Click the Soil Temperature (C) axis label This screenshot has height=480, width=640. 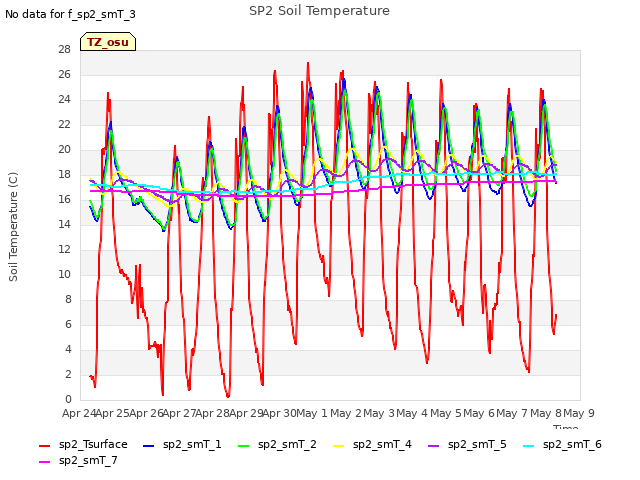[x=13, y=227]
